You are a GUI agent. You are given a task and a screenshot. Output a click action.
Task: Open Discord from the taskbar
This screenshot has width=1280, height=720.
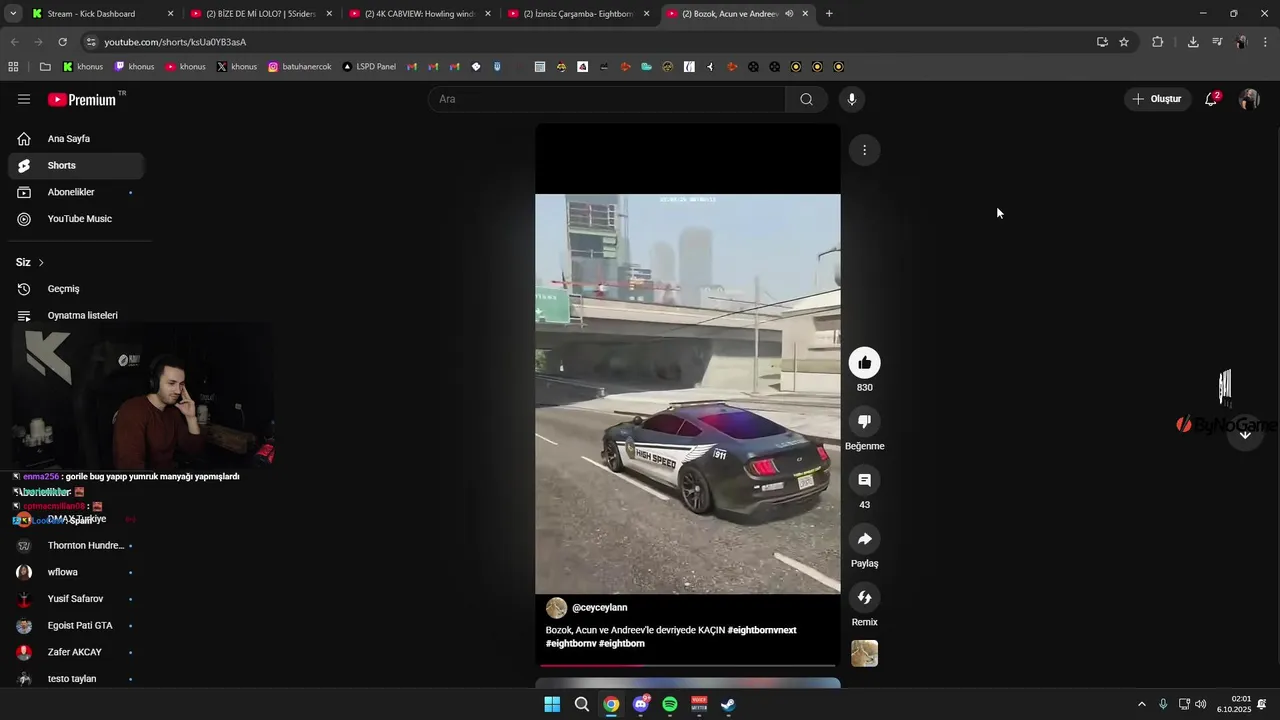click(x=640, y=704)
